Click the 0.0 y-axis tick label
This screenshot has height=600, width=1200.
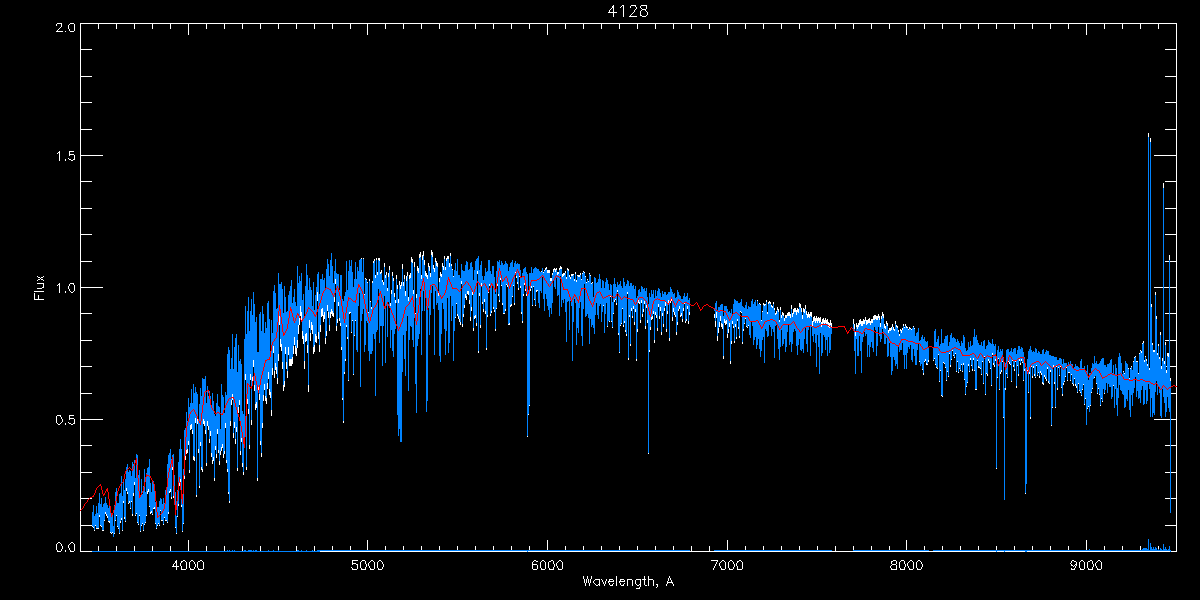click(x=65, y=548)
